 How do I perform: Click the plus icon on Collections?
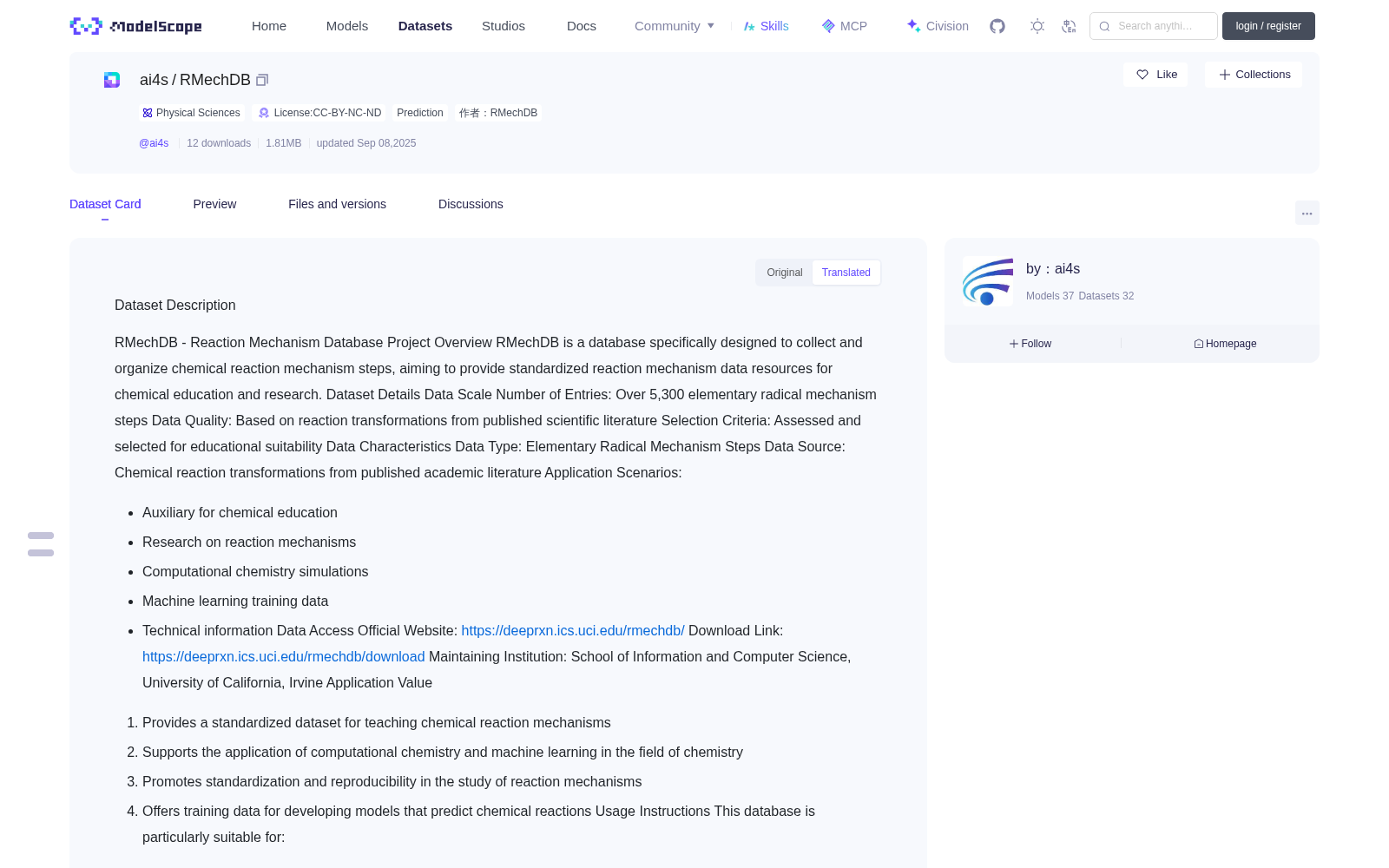tap(1225, 75)
